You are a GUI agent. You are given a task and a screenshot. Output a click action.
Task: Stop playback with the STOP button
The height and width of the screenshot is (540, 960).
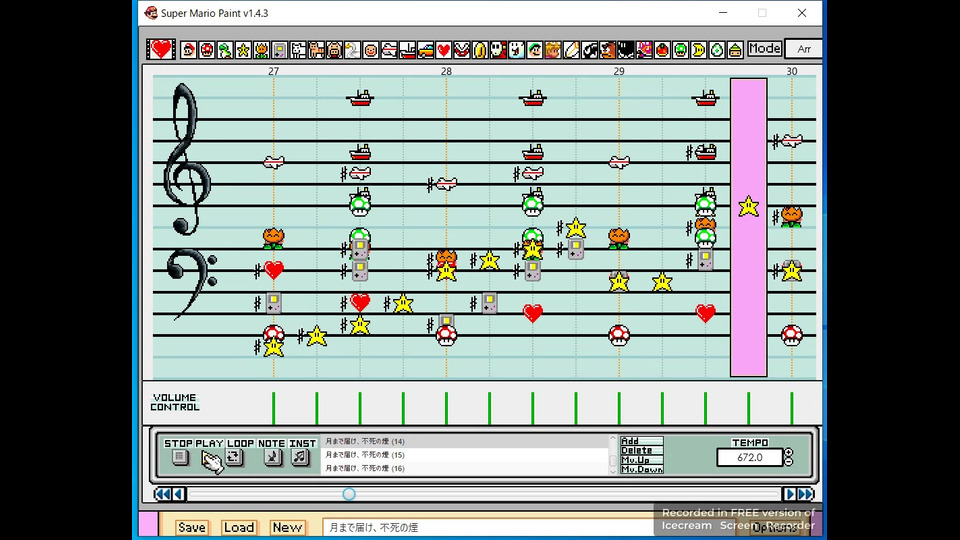click(179, 457)
